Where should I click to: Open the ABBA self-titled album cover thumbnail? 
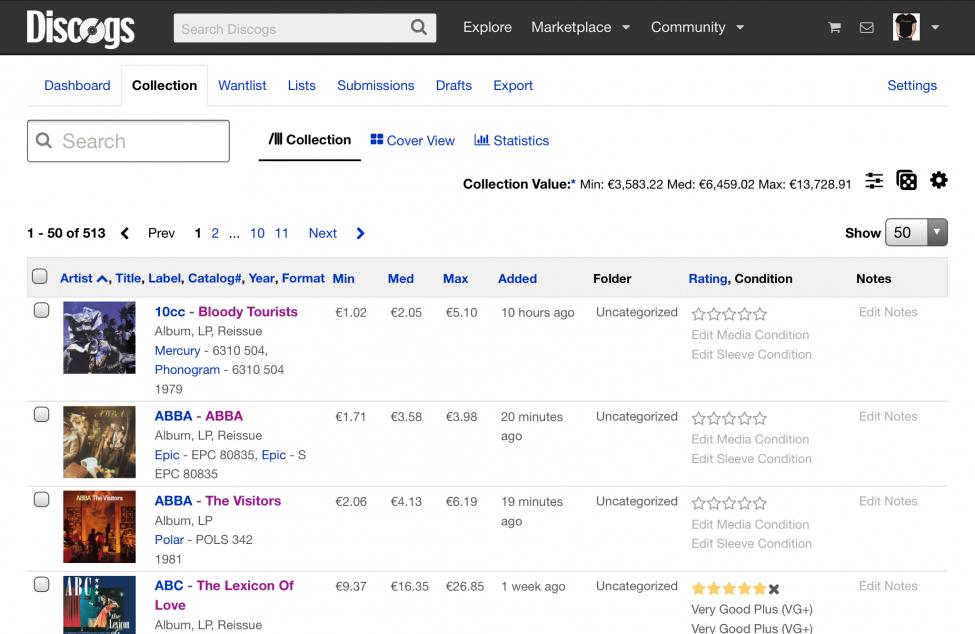click(x=99, y=442)
